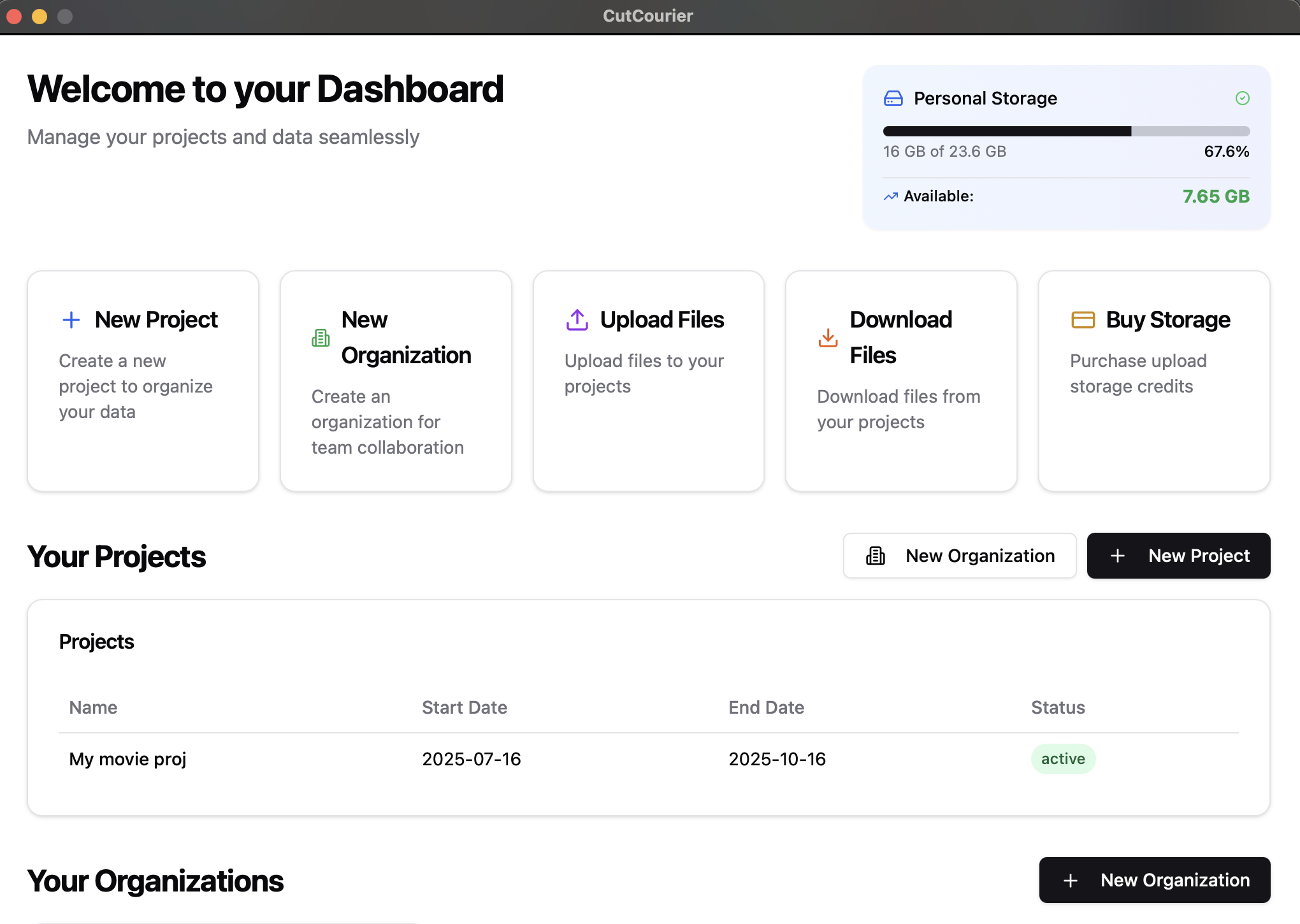
Task: Click the credit card icon on Buy Storage
Action: coord(1083,320)
